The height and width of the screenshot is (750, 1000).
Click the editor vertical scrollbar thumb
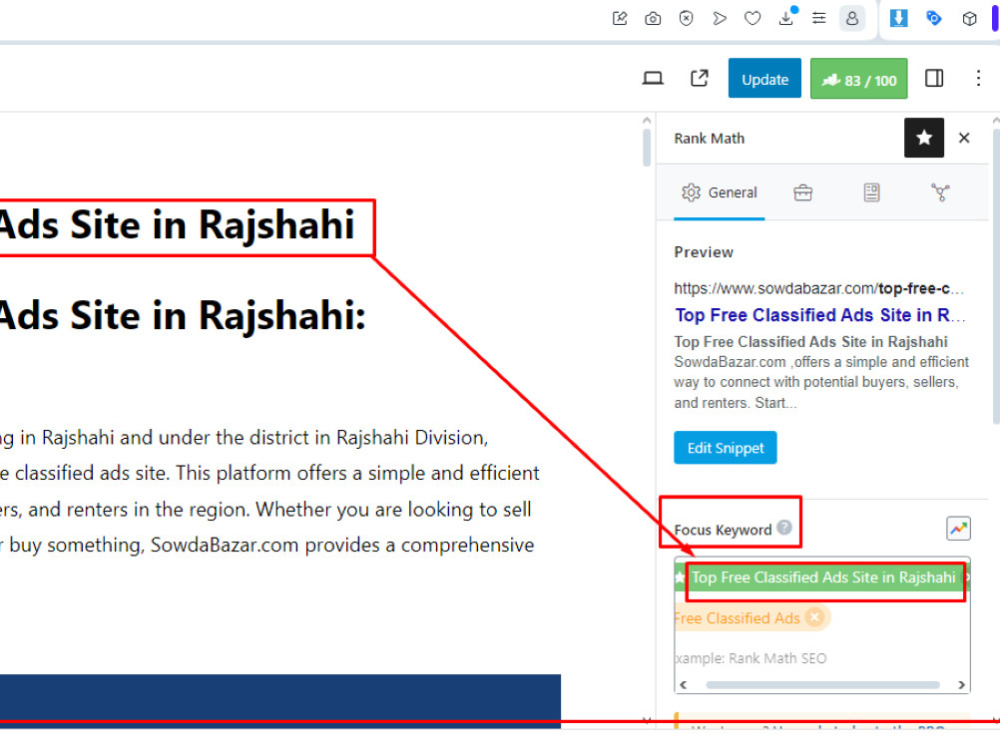tap(647, 147)
